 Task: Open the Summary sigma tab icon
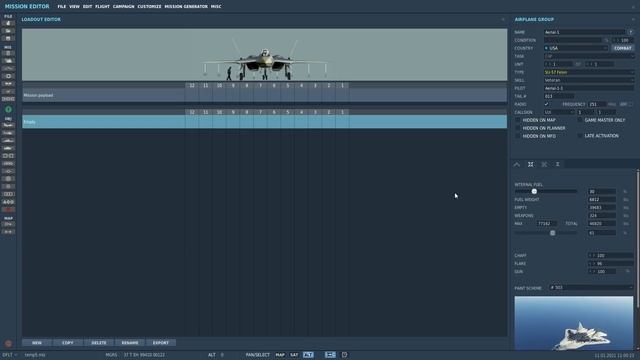[x=558, y=164]
